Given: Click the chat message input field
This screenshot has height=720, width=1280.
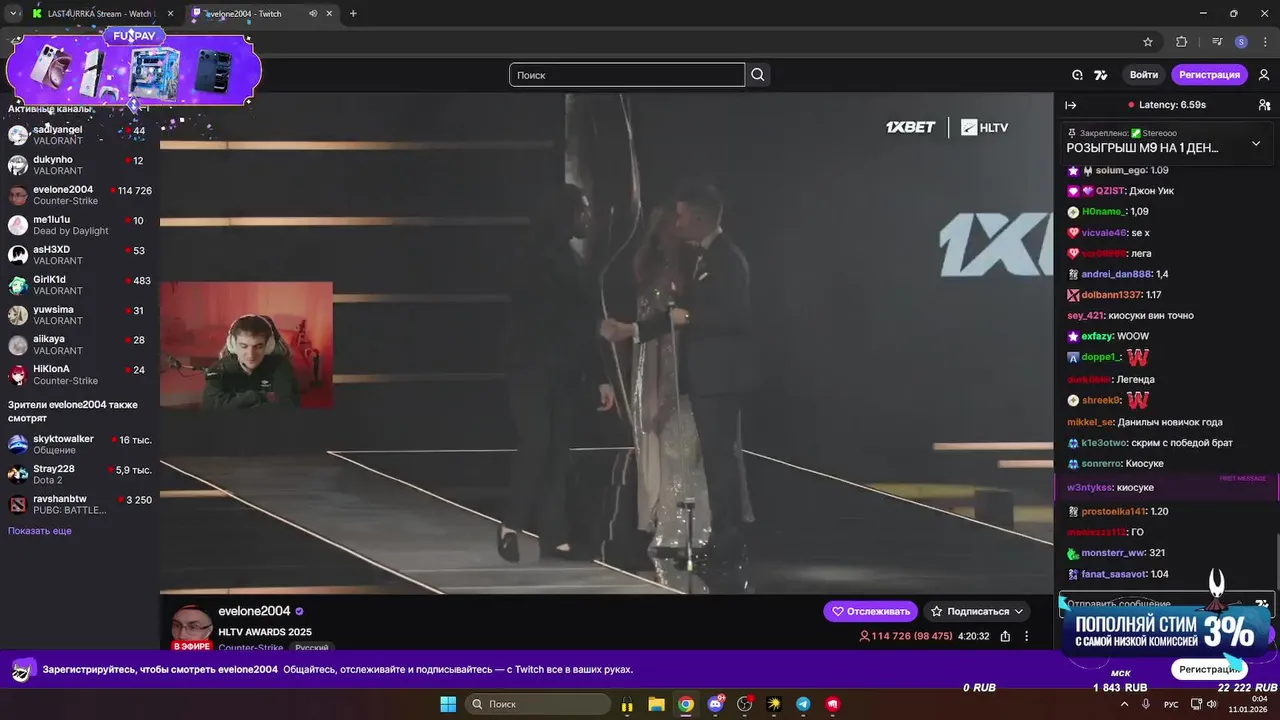Looking at the screenshot, I should tap(1165, 604).
